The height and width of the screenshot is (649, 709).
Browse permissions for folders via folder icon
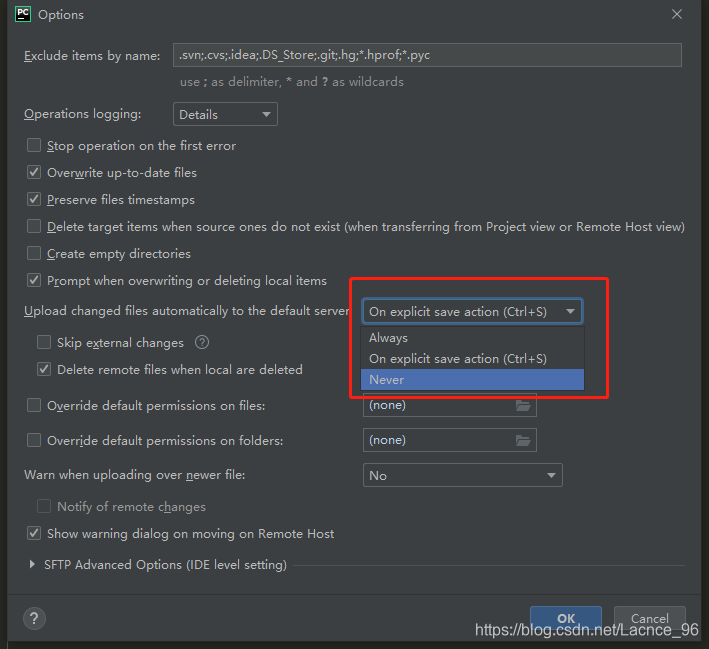[x=523, y=440]
